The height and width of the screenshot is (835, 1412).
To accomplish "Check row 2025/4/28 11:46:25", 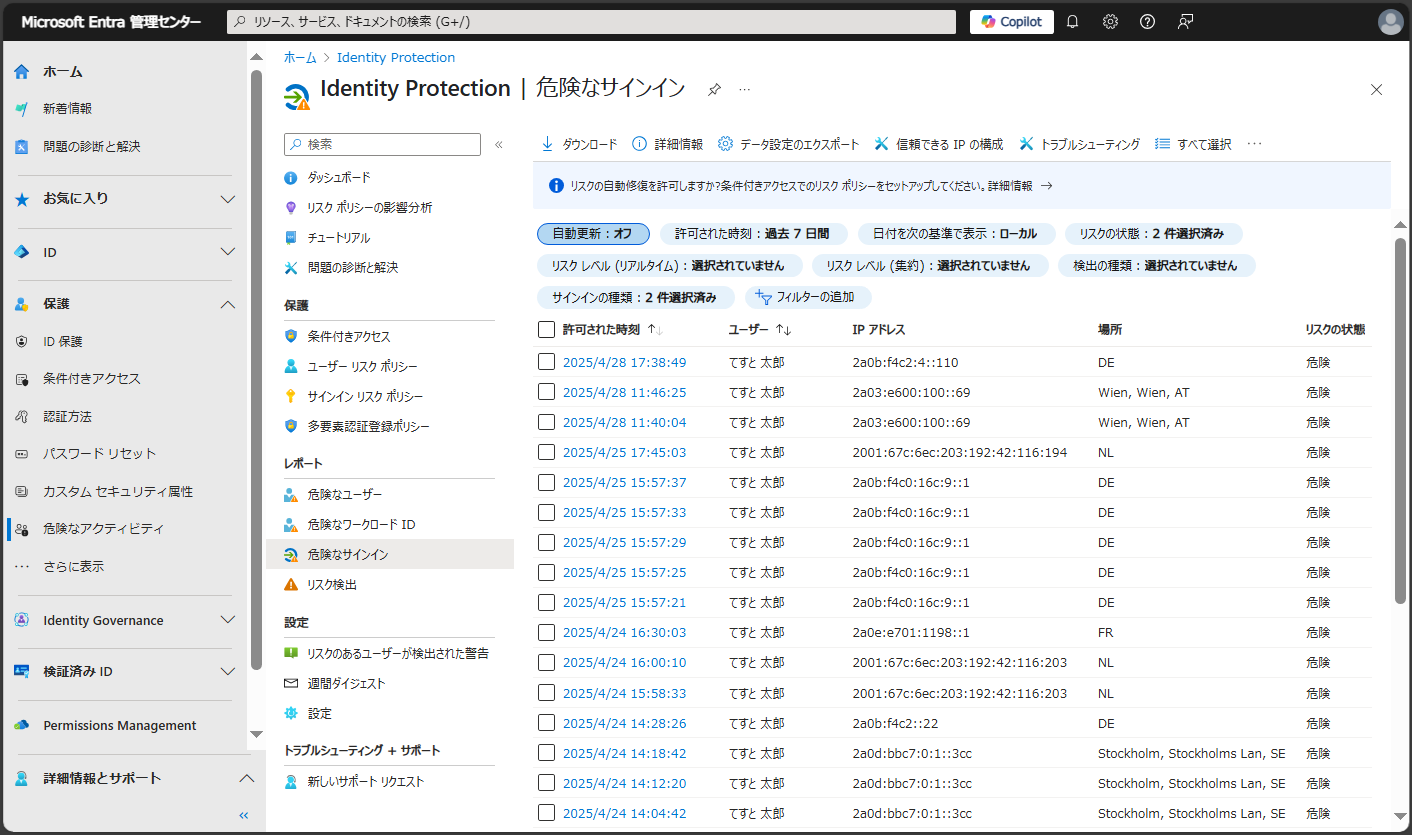I will coord(546,392).
